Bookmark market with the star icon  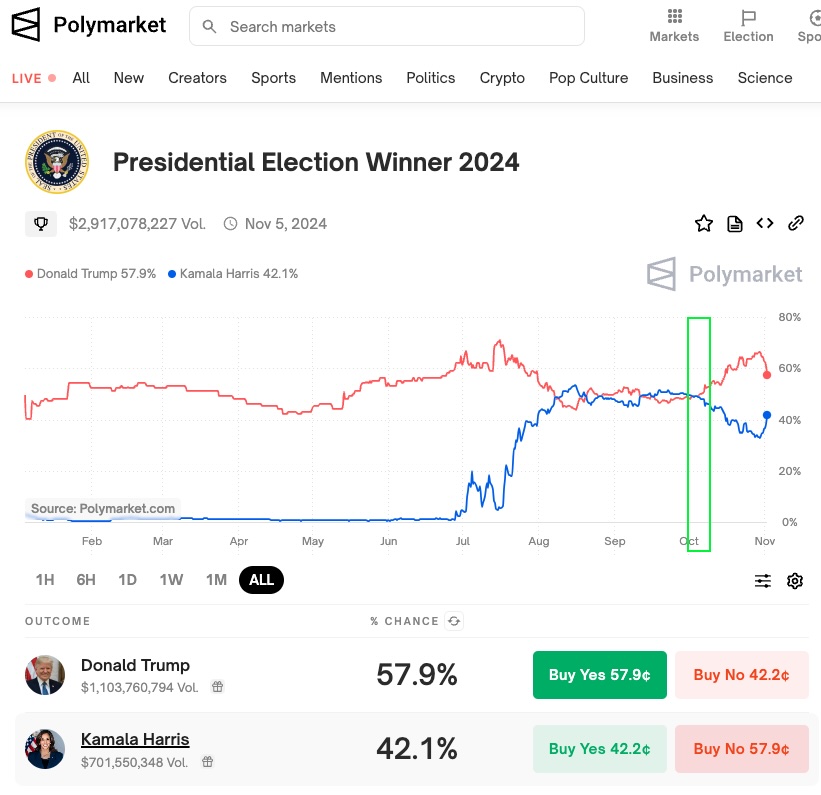pos(704,224)
